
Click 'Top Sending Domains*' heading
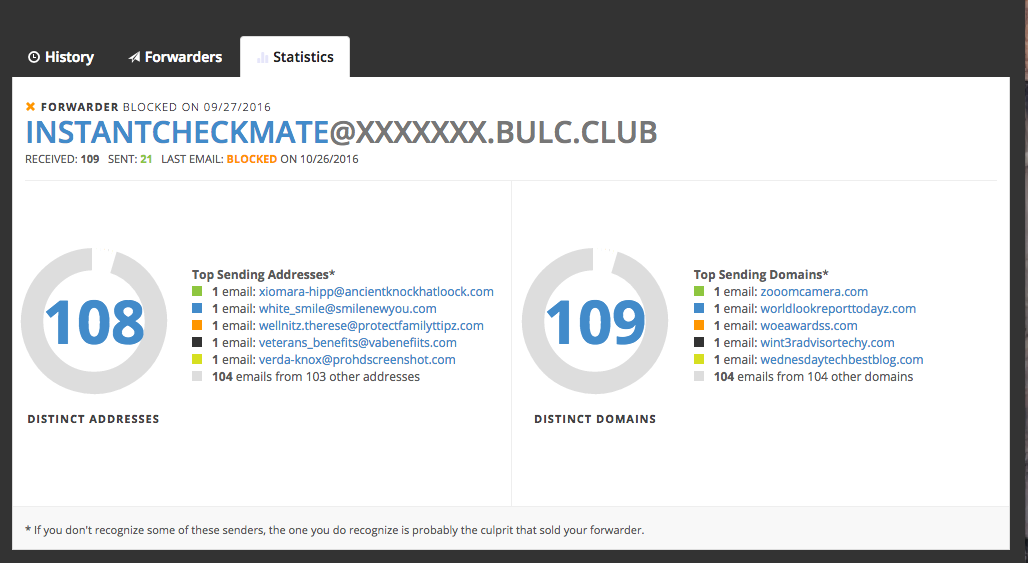761,275
